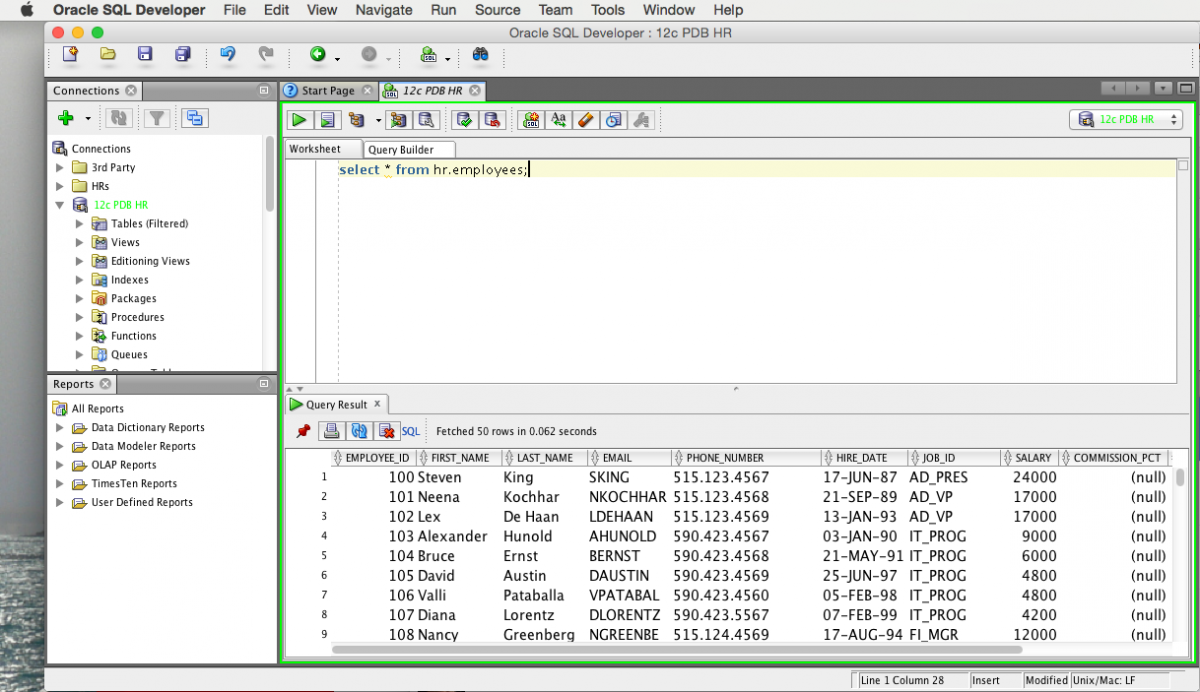Open the 12c PDB HR connection dropdown

pyautogui.click(x=1126, y=119)
